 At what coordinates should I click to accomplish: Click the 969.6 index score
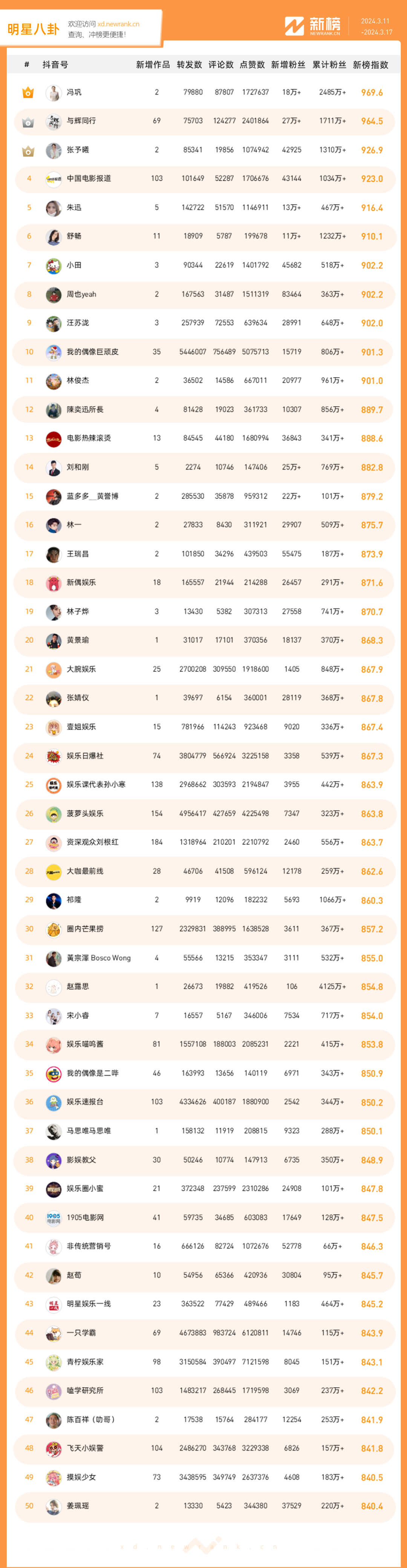[372, 92]
